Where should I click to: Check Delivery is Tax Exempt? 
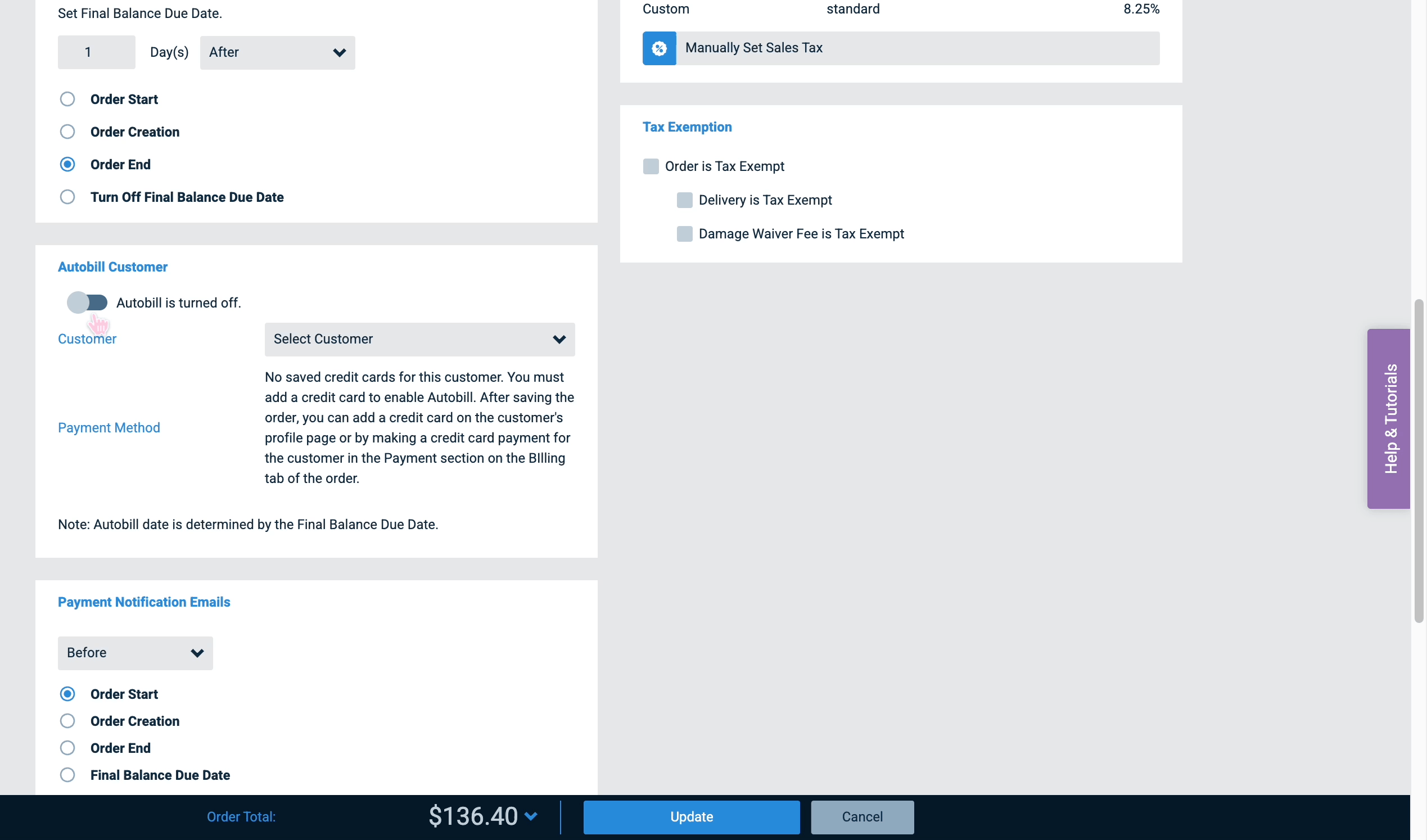(x=685, y=200)
